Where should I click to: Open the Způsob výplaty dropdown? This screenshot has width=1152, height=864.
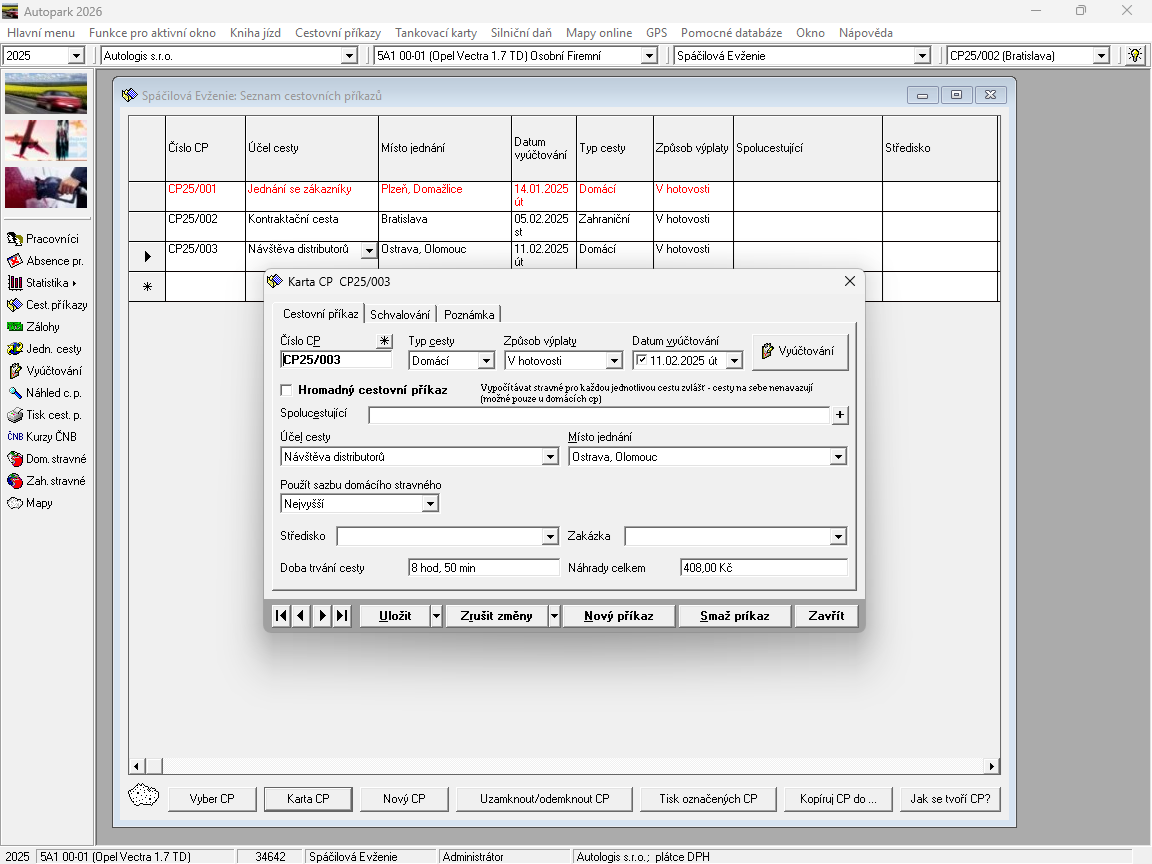(x=614, y=361)
